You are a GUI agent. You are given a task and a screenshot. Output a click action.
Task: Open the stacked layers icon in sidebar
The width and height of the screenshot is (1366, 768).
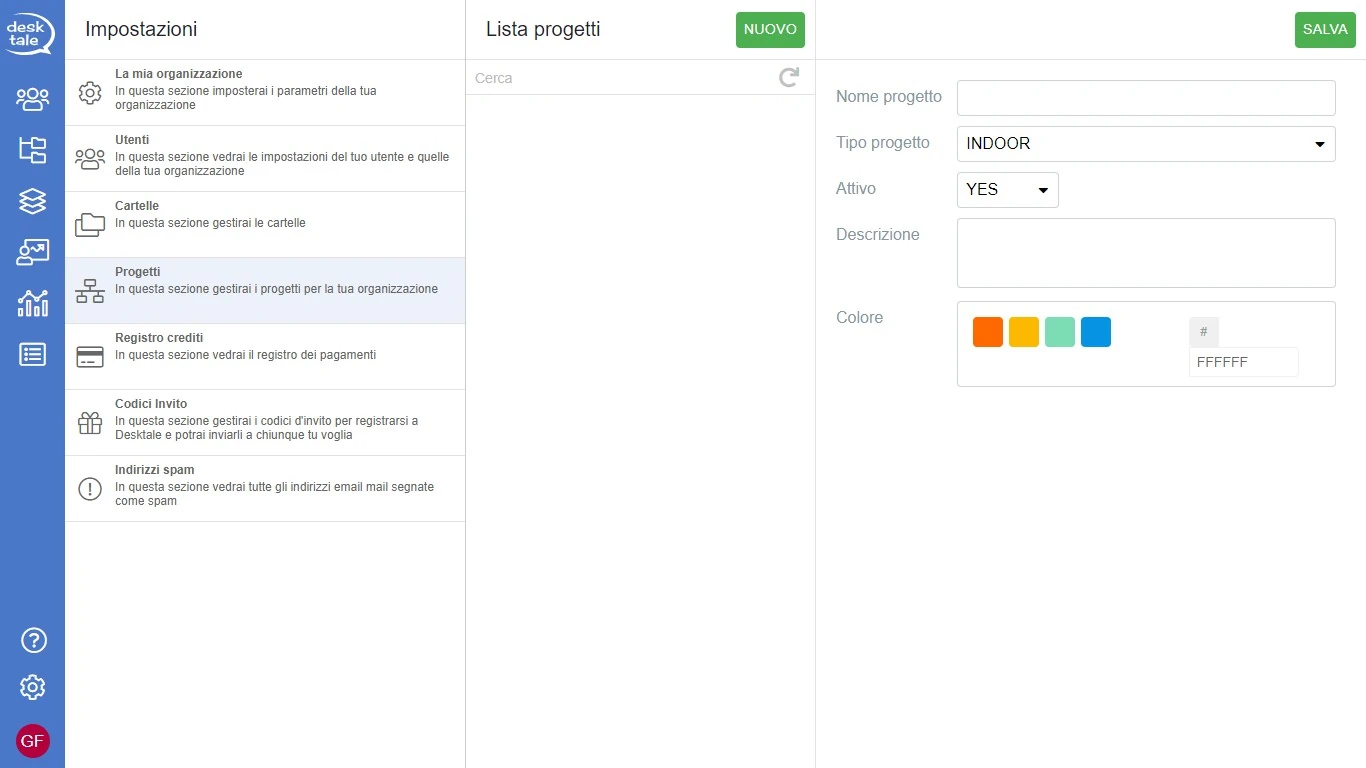[32, 201]
